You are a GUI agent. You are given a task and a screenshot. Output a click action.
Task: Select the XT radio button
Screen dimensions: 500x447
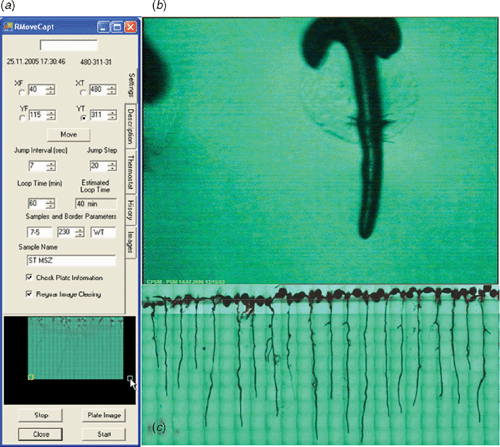click(x=83, y=93)
